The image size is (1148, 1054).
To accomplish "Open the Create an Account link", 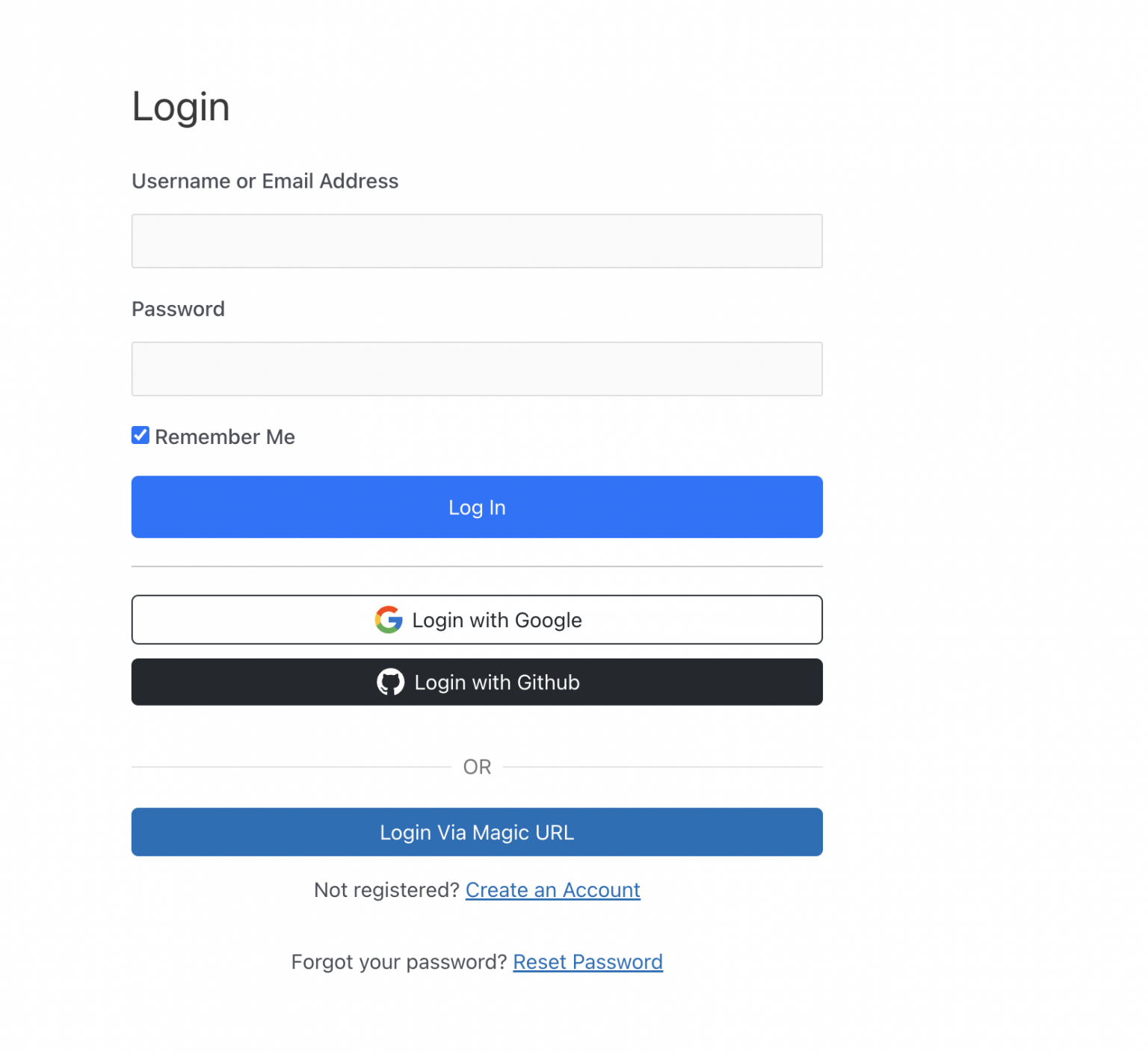I will click(x=552, y=890).
